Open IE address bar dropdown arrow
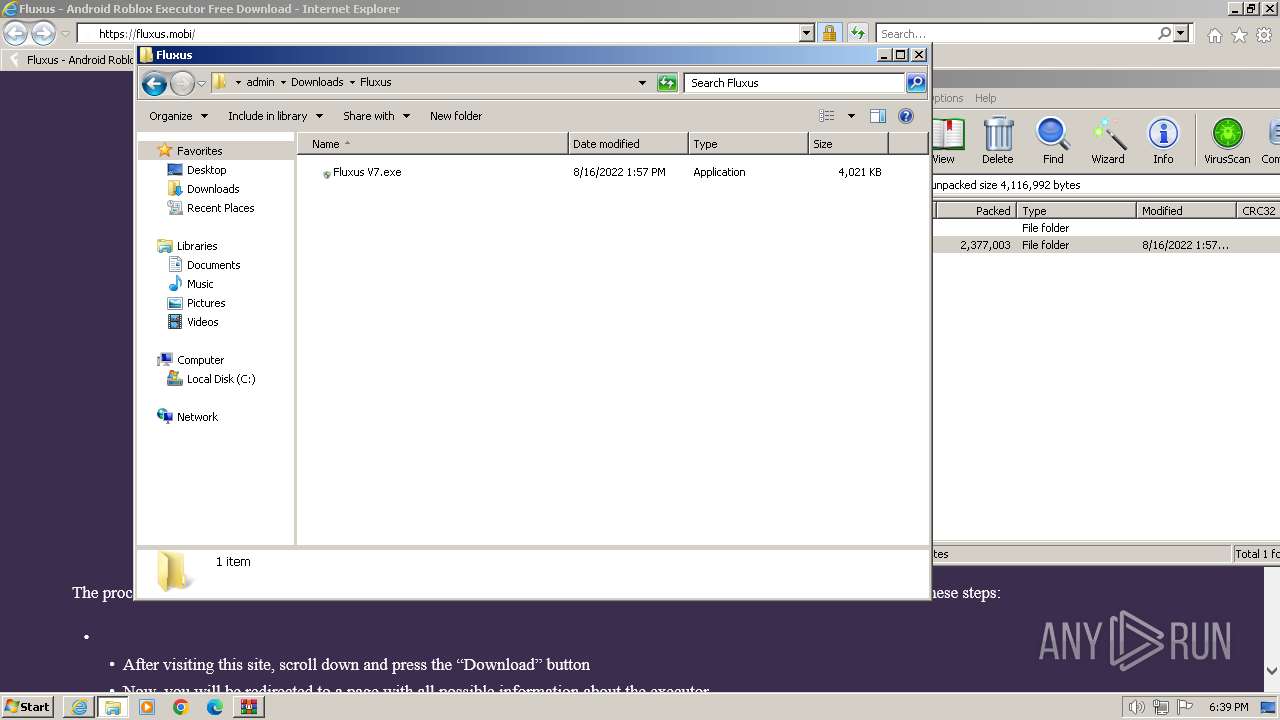This screenshot has height=720, width=1280. (807, 33)
